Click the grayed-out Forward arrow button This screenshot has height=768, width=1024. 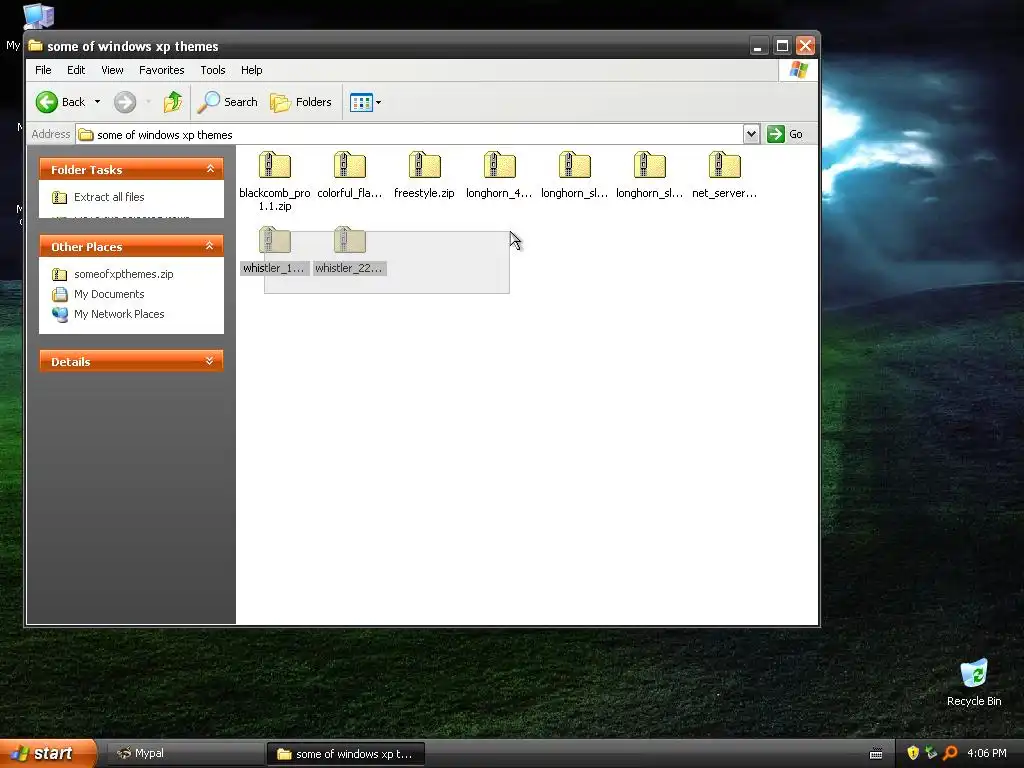[x=125, y=102]
